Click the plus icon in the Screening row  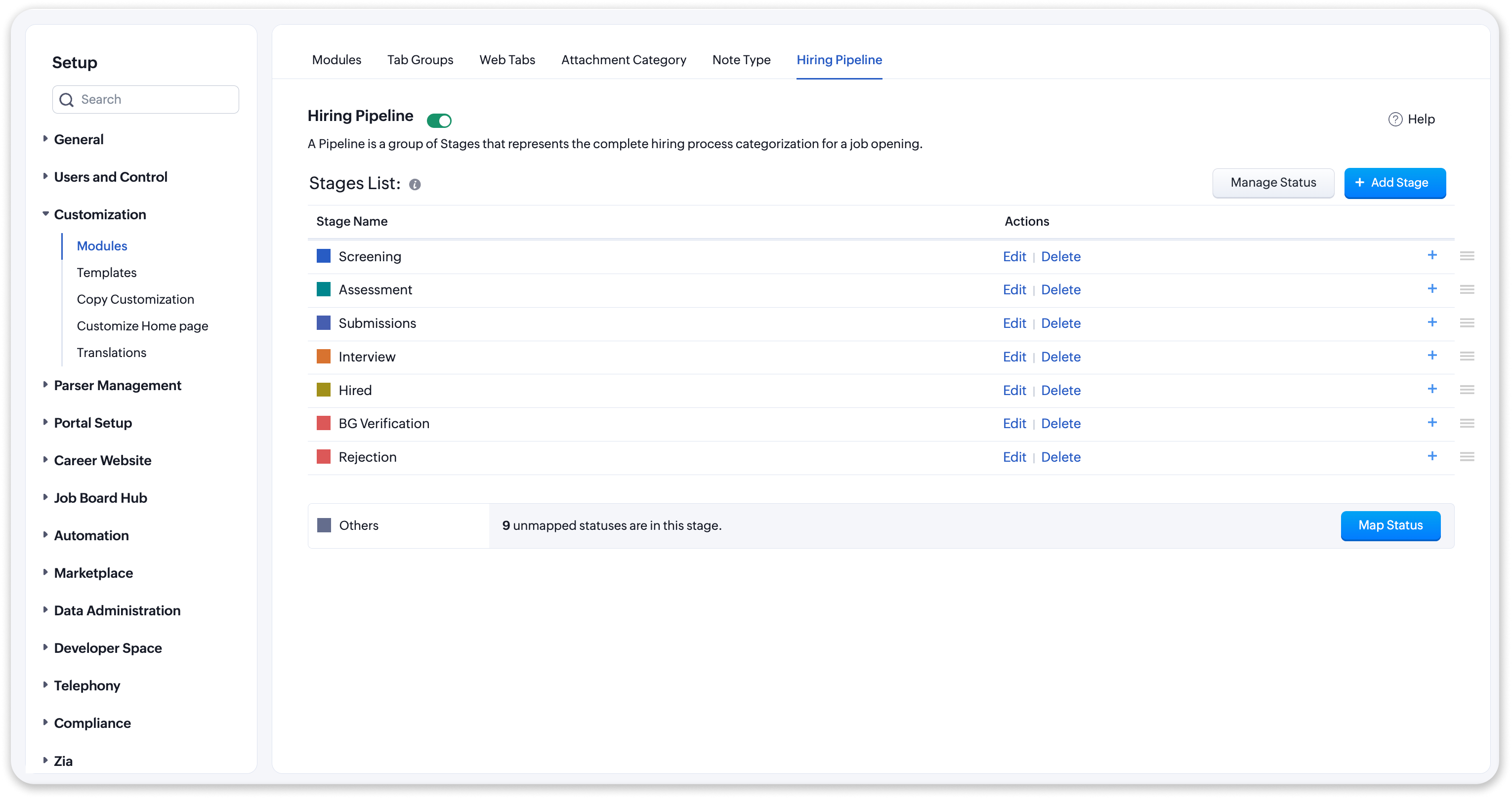(x=1432, y=255)
